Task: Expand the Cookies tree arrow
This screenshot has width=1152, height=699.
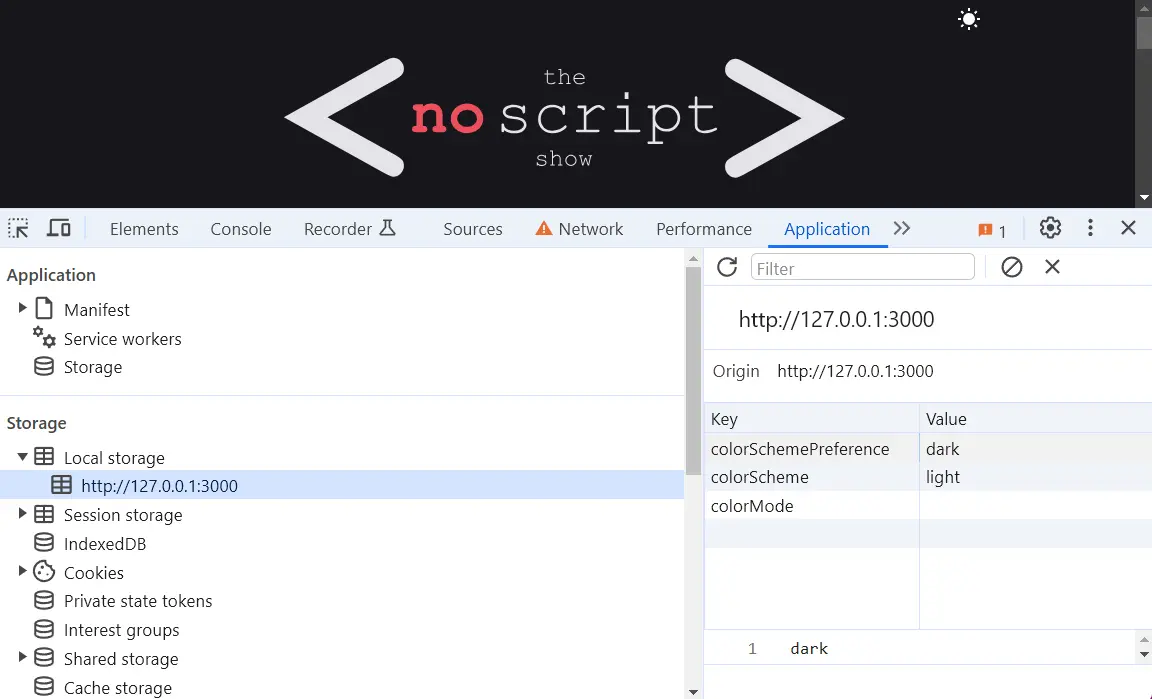Action: point(22,570)
